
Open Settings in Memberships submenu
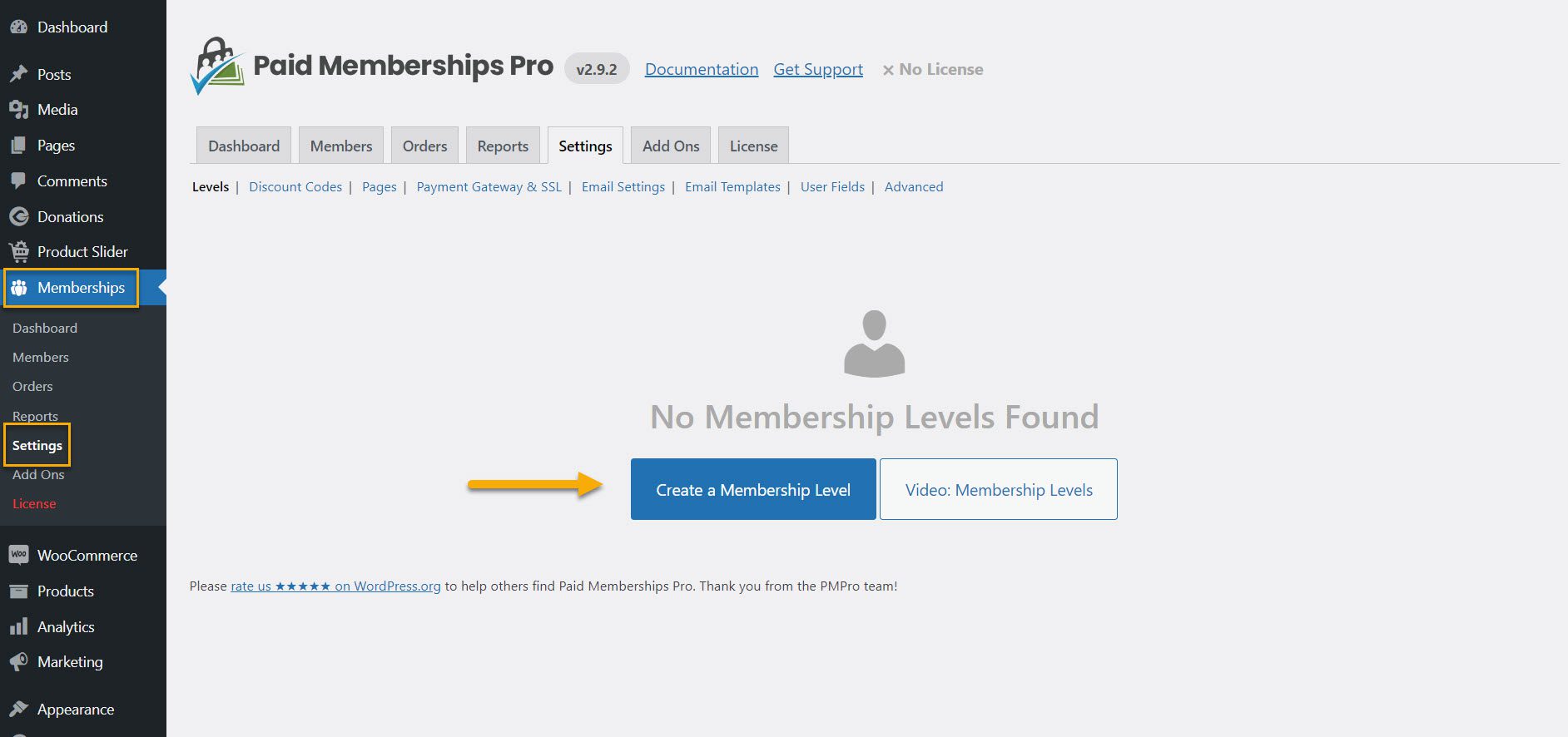coord(37,445)
